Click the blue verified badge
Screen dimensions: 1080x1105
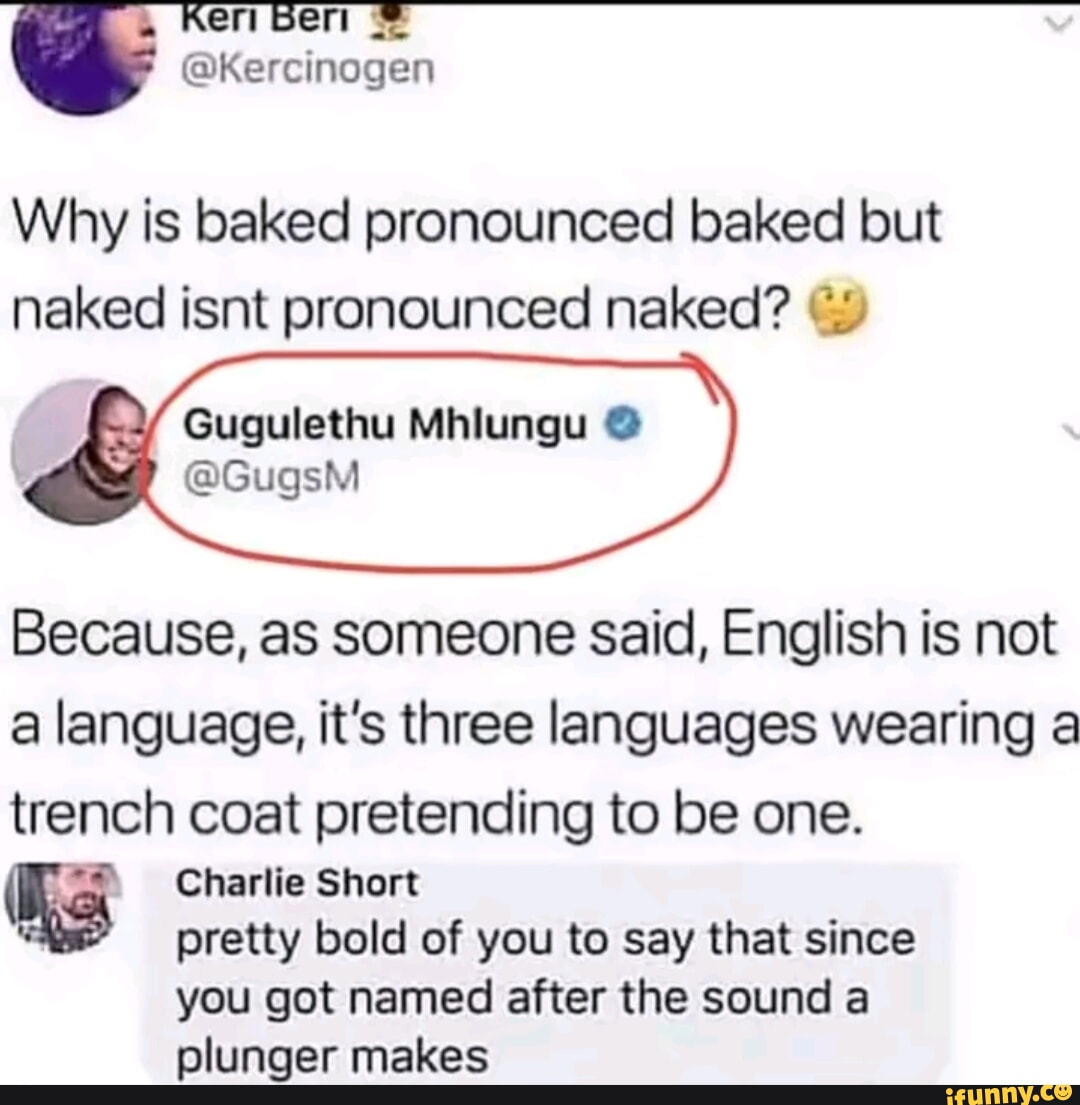(x=623, y=424)
